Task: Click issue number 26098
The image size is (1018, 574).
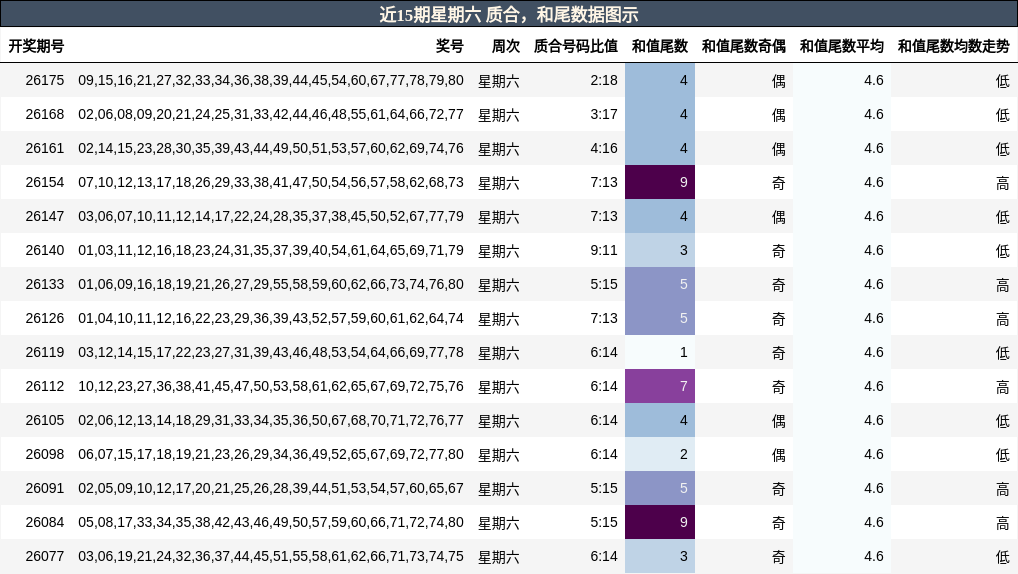Action: 45,454
